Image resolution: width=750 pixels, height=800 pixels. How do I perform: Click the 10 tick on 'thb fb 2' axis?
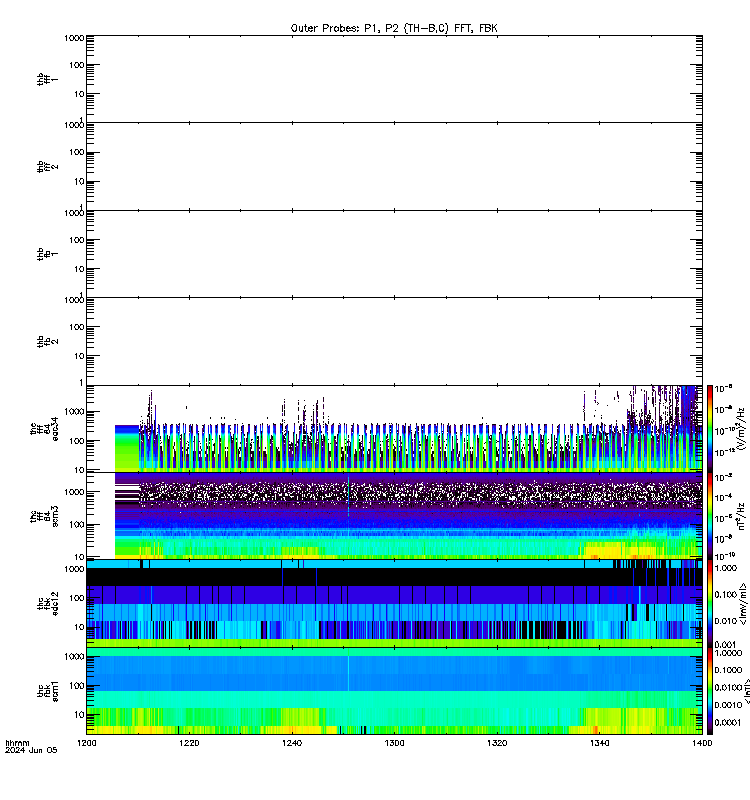(79, 356)
